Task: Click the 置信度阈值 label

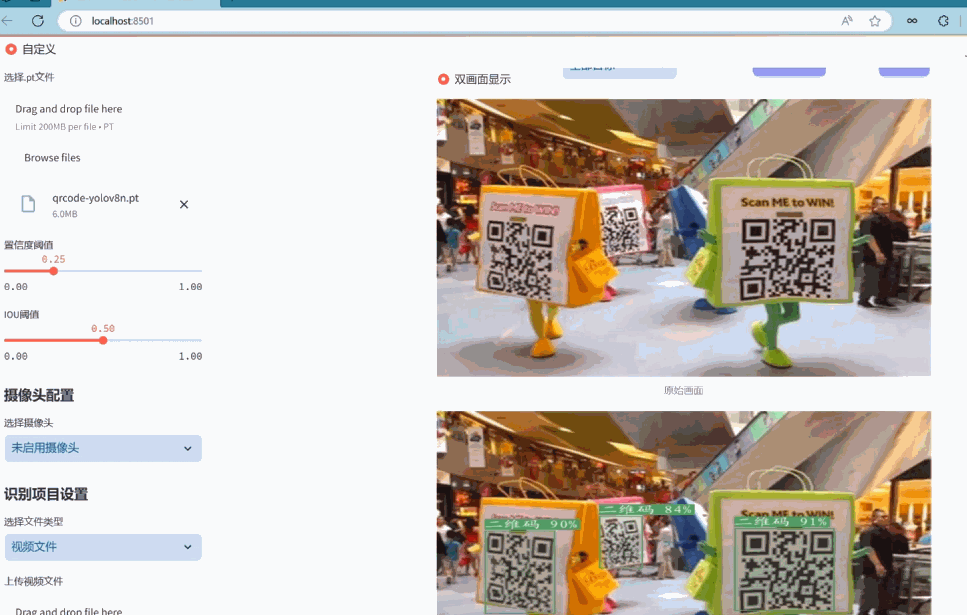Action: click(x=28, y=245)
